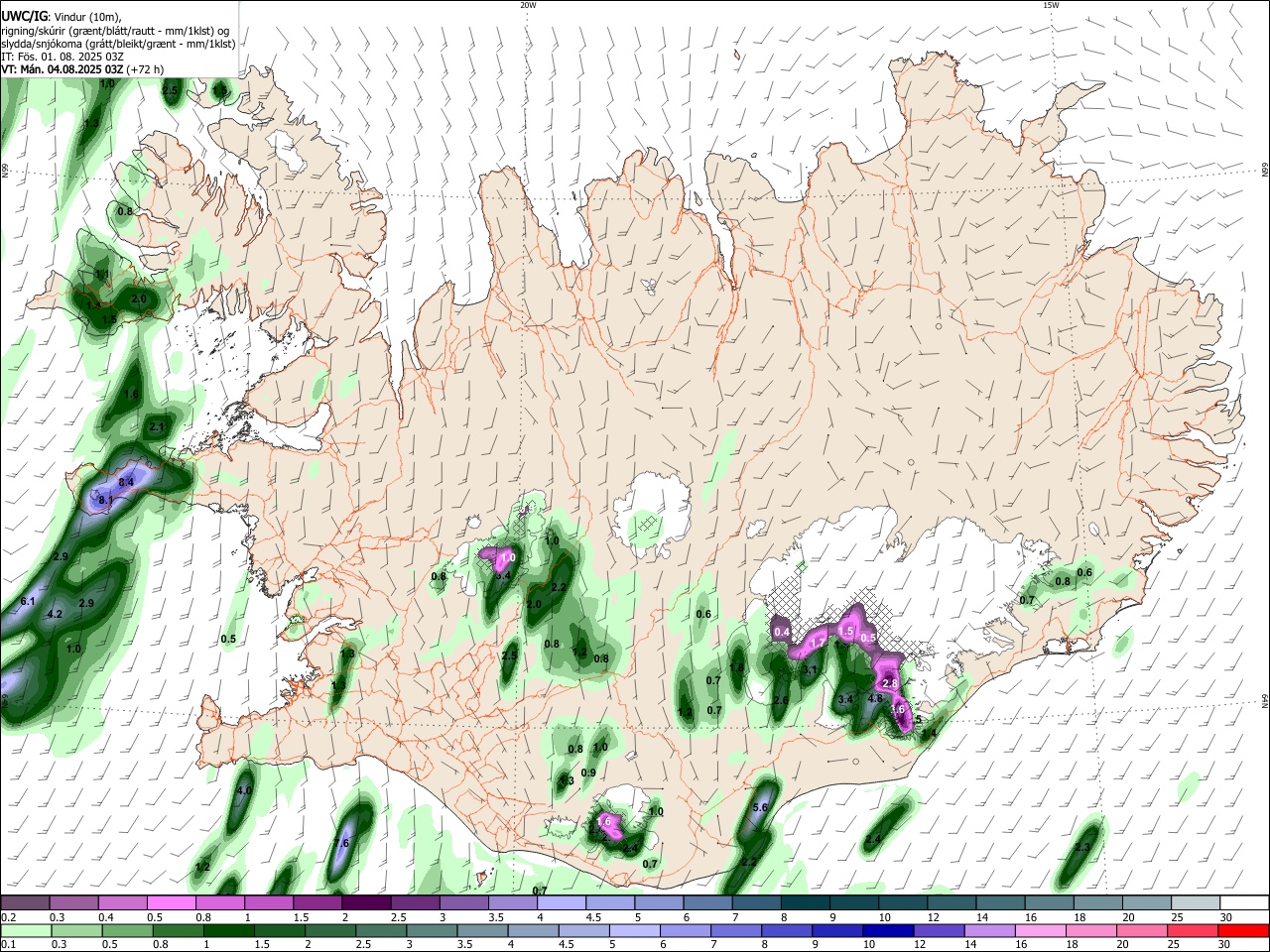Viewport: 1270px width, 952px height.
Task: Click the palest green swatch at rain legend 0.1
Action: point(25,931)
